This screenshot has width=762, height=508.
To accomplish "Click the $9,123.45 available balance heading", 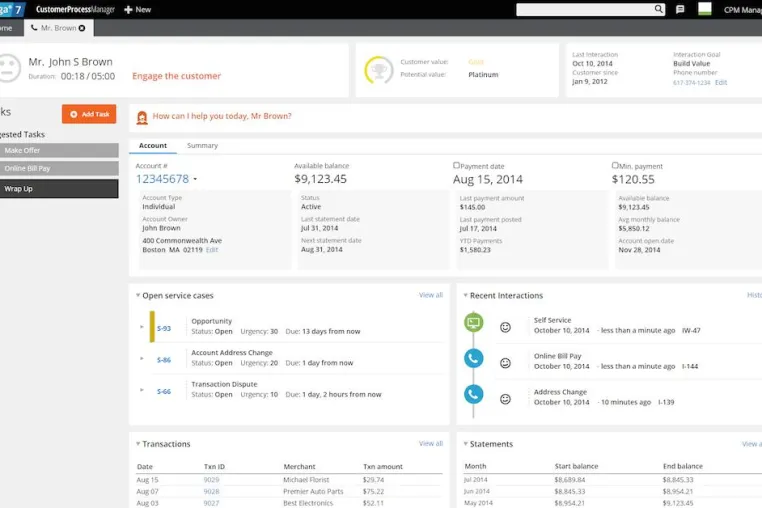I will (x=321, y=179).
